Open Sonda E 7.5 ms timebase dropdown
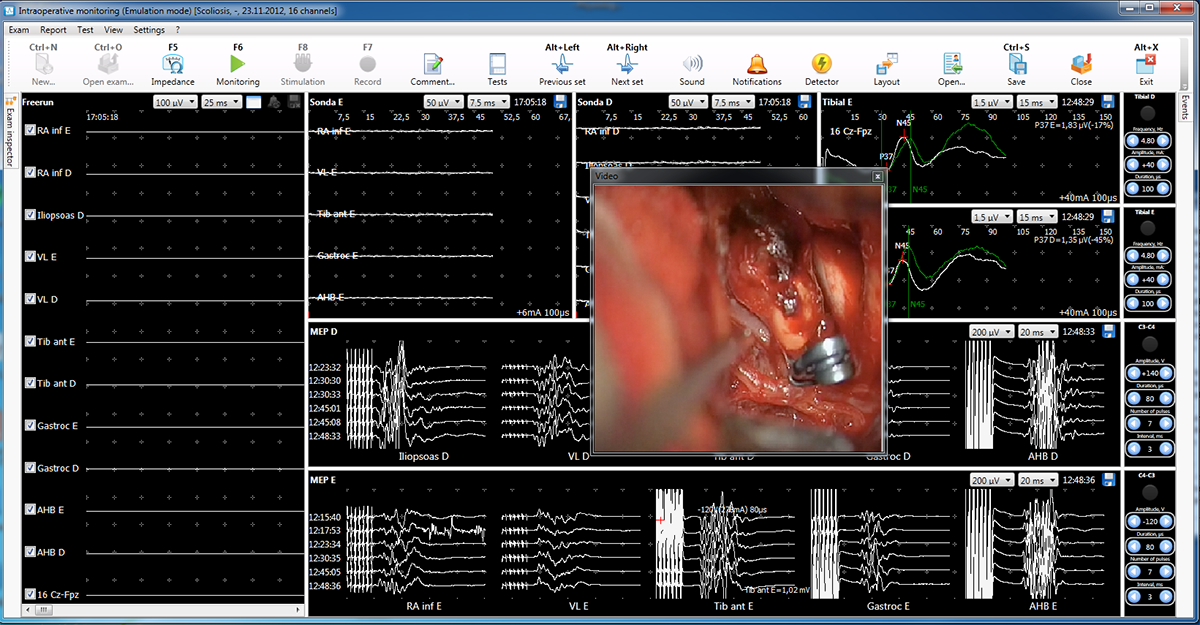 tap(487, 102)
